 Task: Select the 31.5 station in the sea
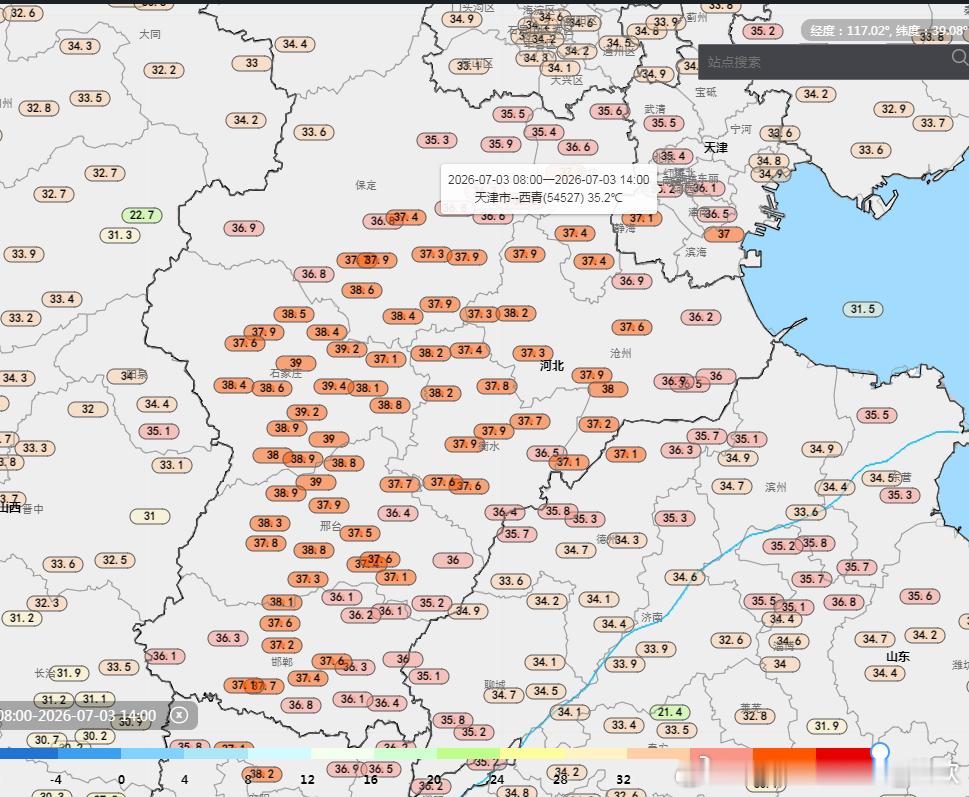point(863,309)
